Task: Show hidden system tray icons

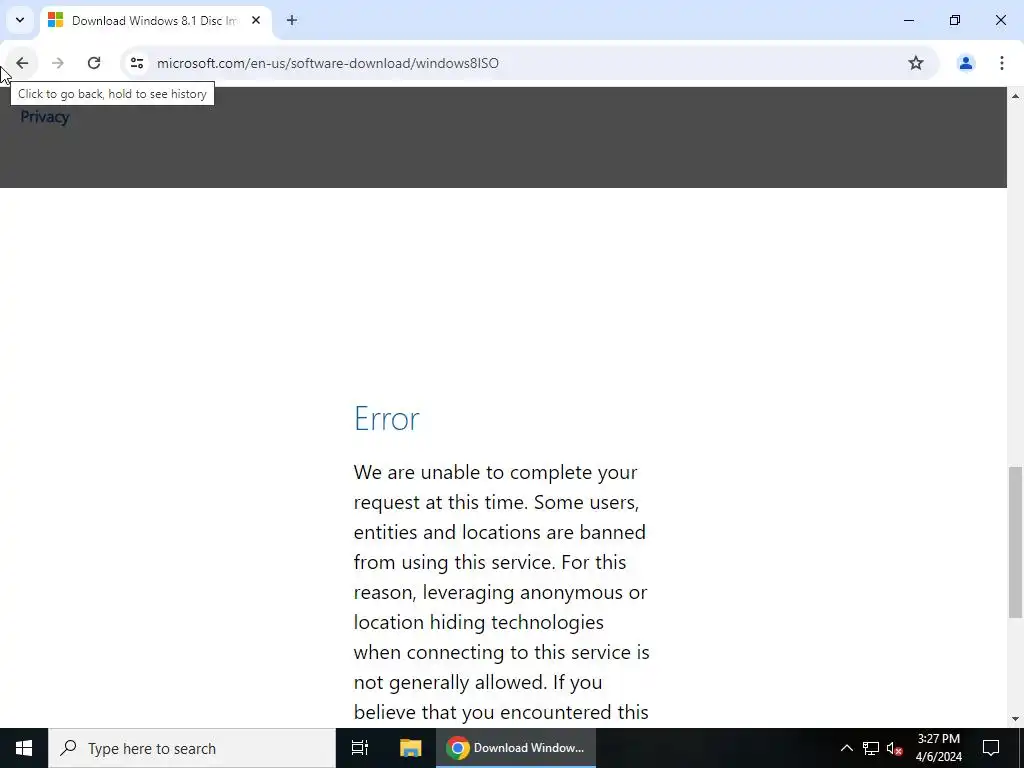Action: tap(846, 748)
